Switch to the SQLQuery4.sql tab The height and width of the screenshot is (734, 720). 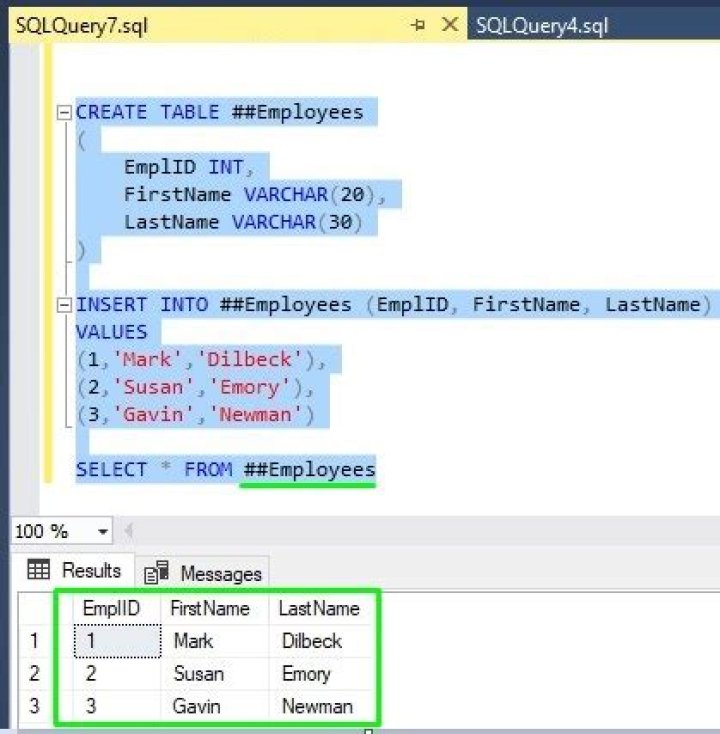pyautogui.click(x=542, y=25)
